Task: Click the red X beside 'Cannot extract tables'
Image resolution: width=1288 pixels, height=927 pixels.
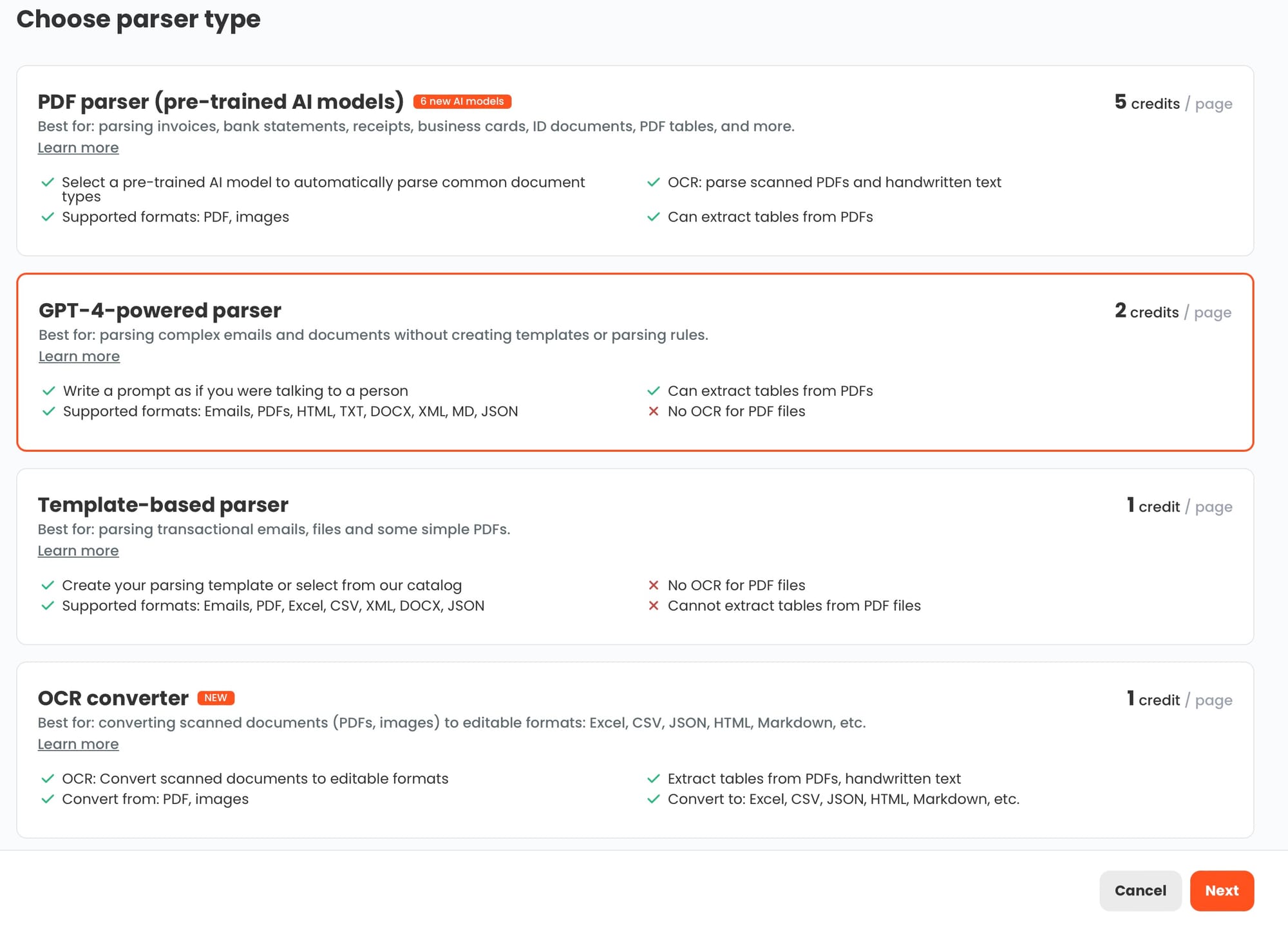Action: pyautogui.click(x=653, y=606)
